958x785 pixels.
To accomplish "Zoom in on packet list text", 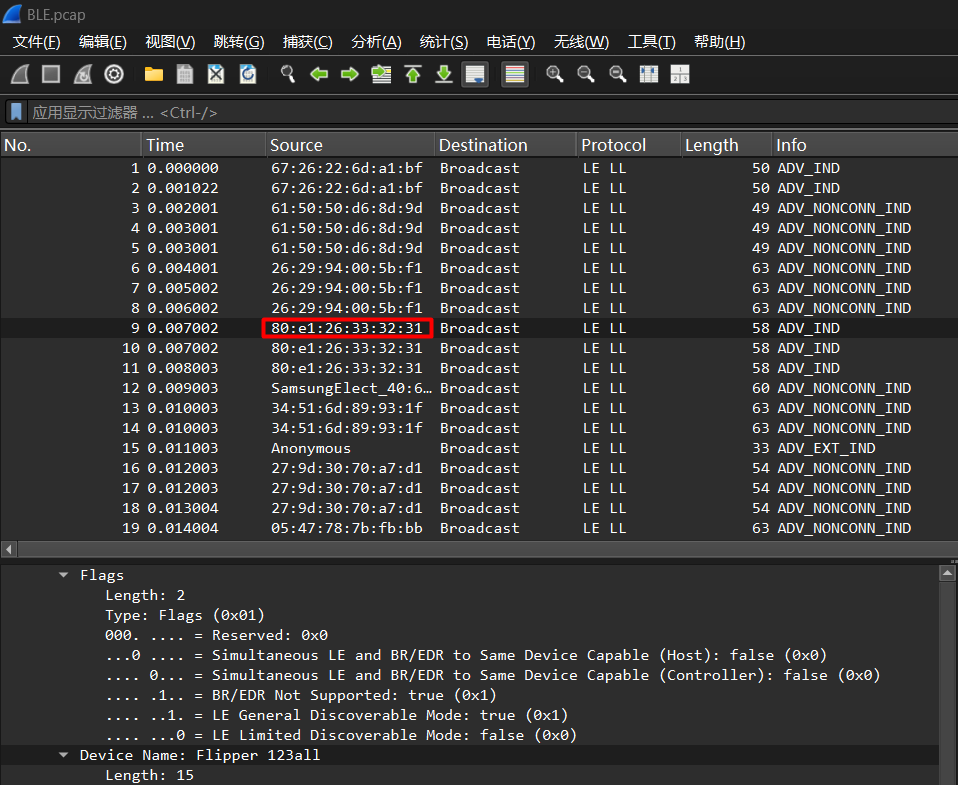I will (x=554, y=75).
